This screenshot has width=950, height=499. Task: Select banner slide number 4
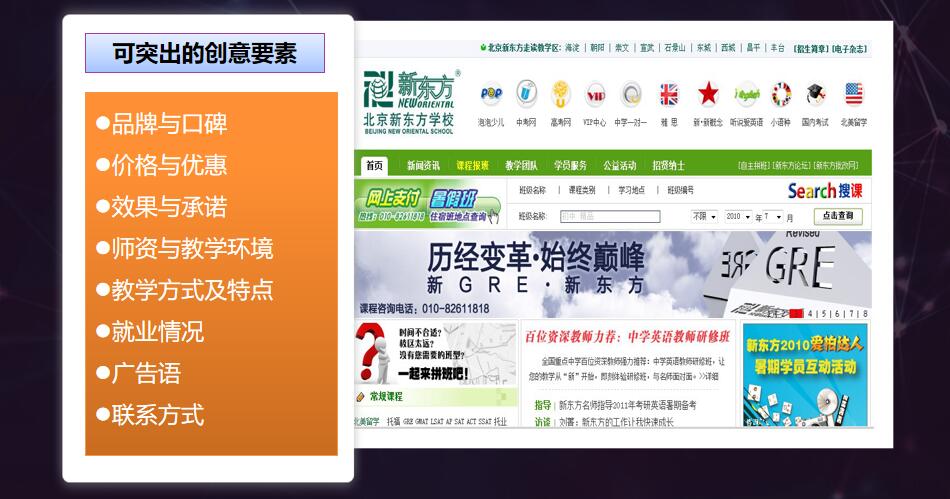coord(809,314)
